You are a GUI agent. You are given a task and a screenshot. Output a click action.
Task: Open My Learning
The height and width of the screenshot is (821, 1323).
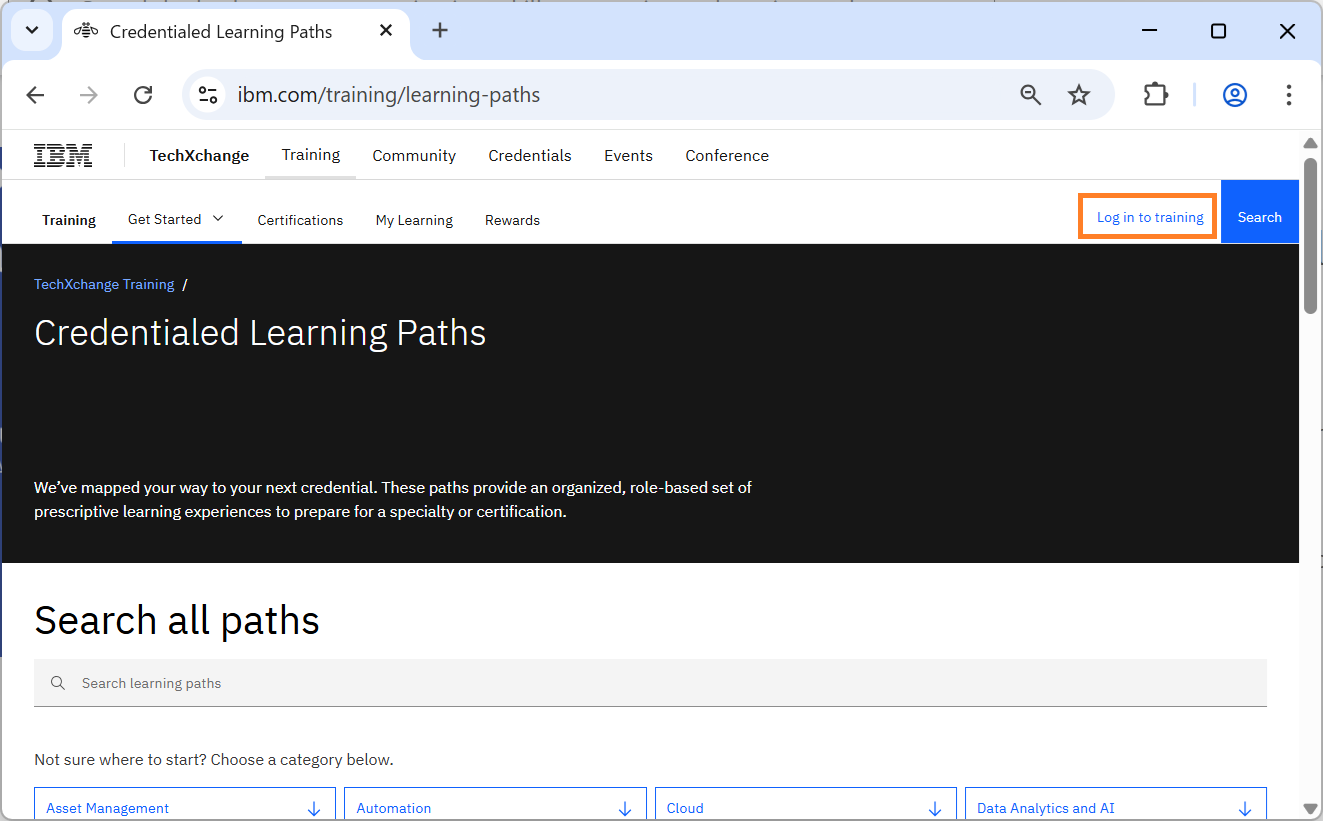tap(414, 220)
